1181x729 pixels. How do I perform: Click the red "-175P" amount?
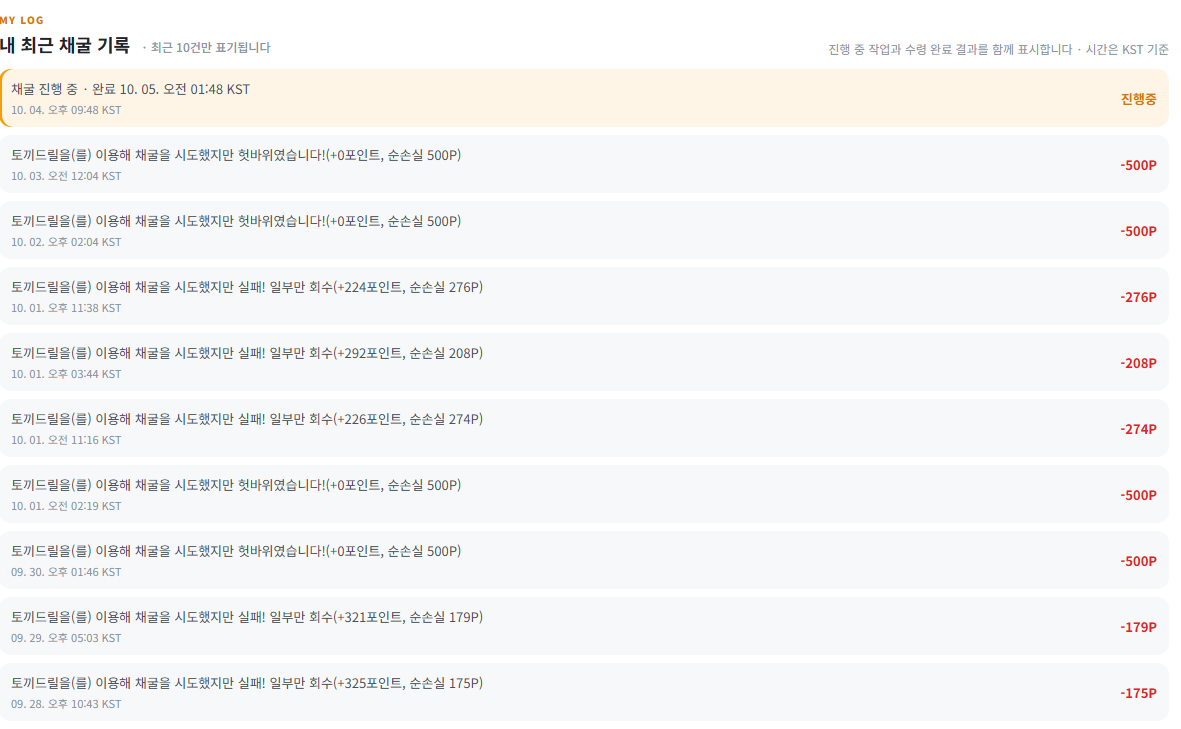[1138, 693]
